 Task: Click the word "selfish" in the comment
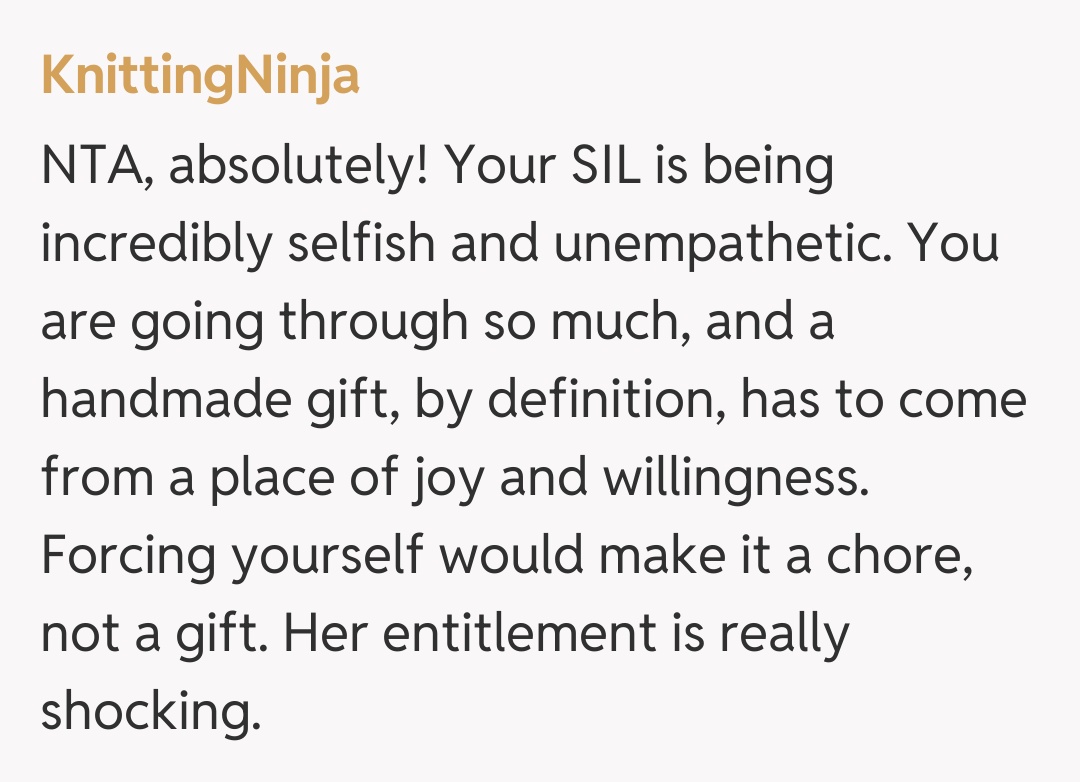click(x=362, y=245)
